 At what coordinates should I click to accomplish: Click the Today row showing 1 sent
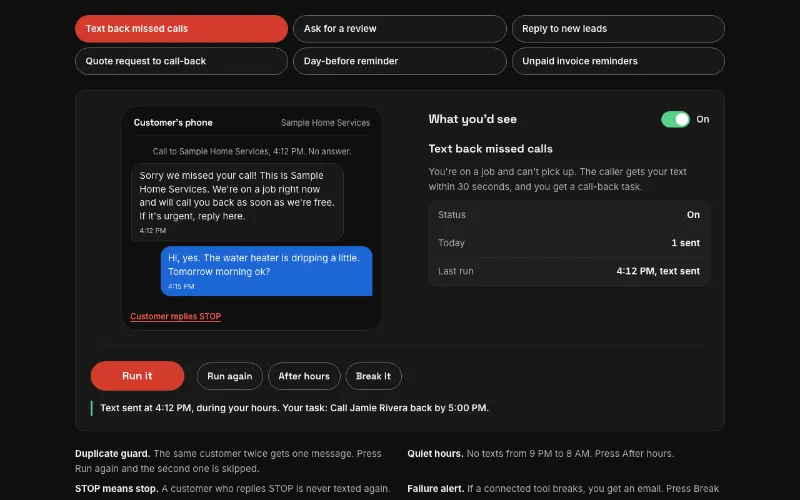pos(569,243)
